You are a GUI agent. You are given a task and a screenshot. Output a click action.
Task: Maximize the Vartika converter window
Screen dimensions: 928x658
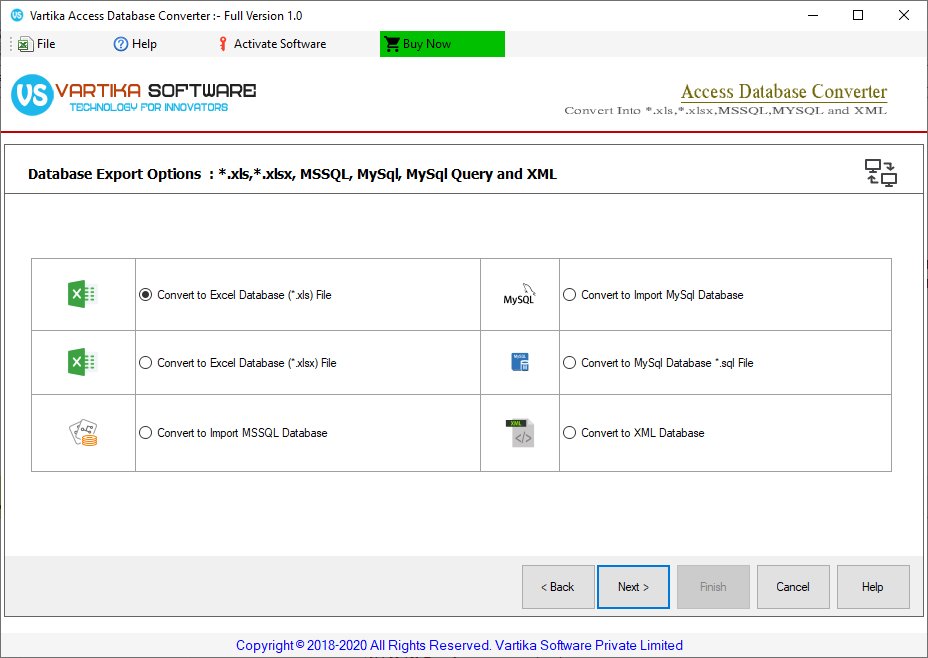tap(858, 15)
